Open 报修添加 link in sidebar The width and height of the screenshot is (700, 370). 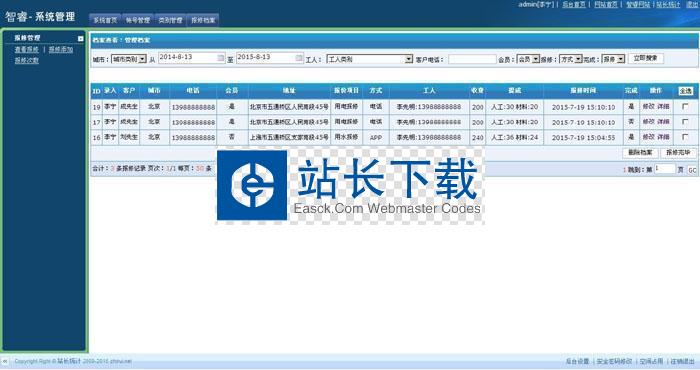(x=61, y=49)
